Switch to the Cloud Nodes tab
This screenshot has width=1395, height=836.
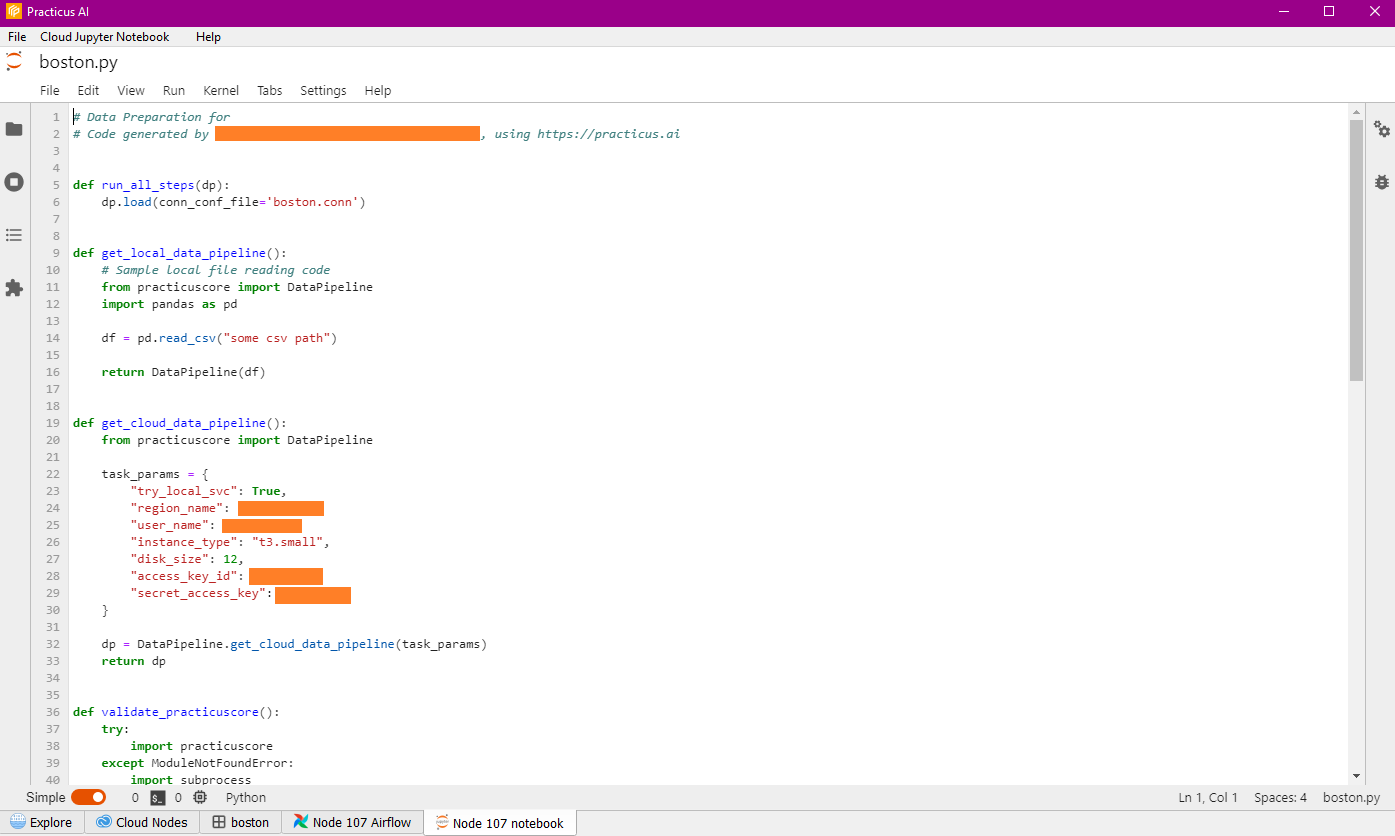(142, 823)
